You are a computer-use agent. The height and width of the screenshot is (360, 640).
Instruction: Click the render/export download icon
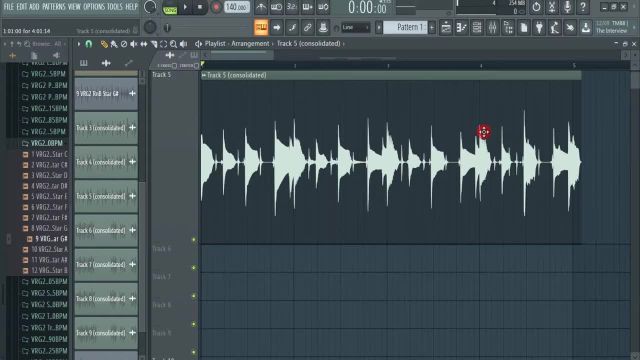tap(586, 27)
